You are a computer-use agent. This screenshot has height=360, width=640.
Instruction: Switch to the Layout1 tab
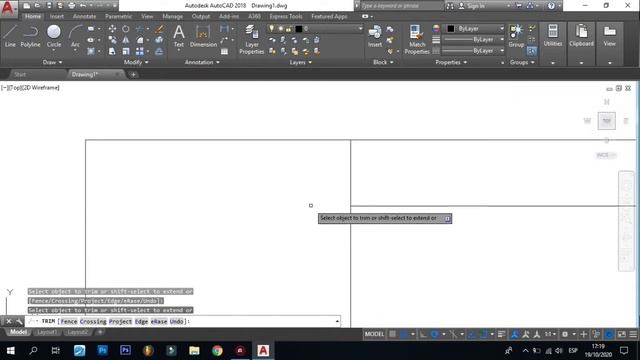(x=47, y=332)
